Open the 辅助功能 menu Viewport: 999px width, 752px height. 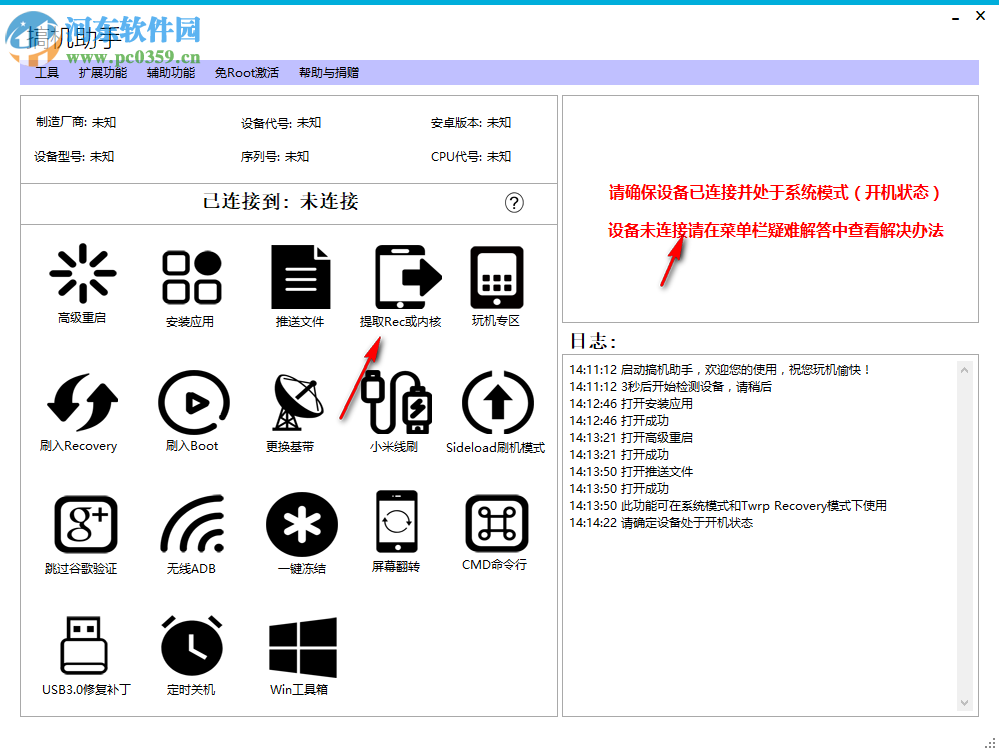(x=171, y=73)
